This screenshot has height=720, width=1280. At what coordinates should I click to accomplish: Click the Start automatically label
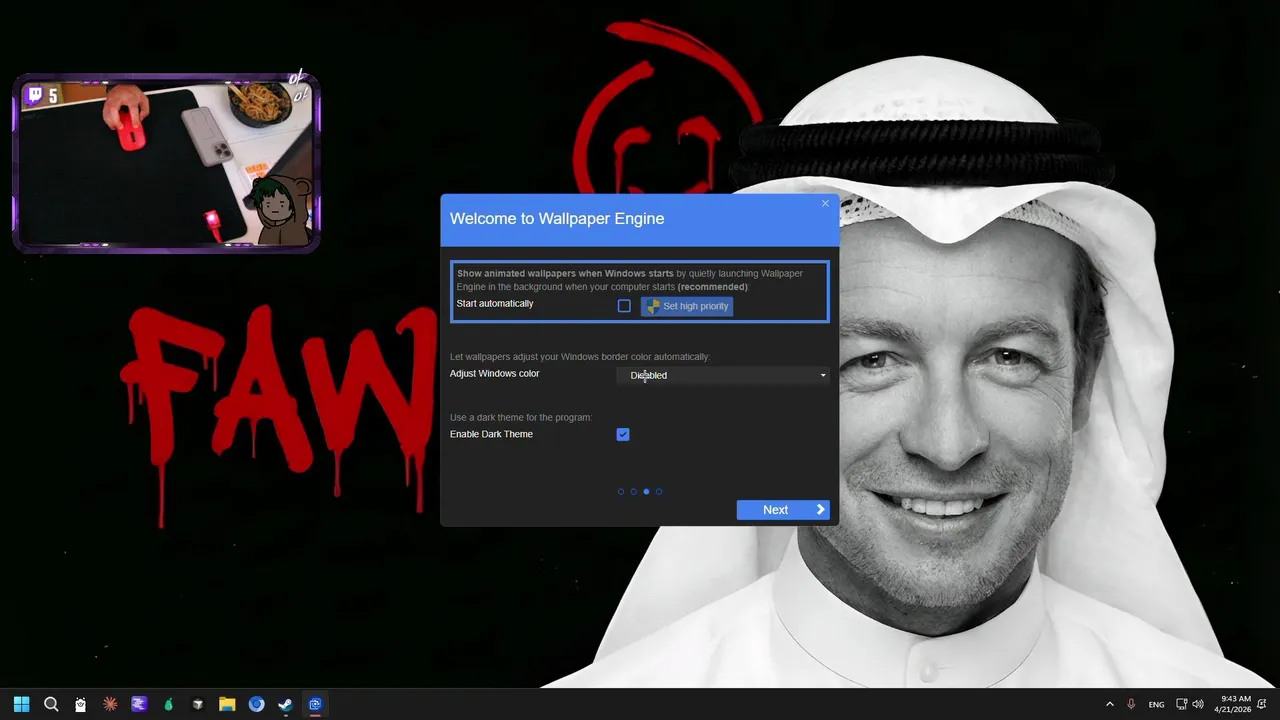[495, 303]
